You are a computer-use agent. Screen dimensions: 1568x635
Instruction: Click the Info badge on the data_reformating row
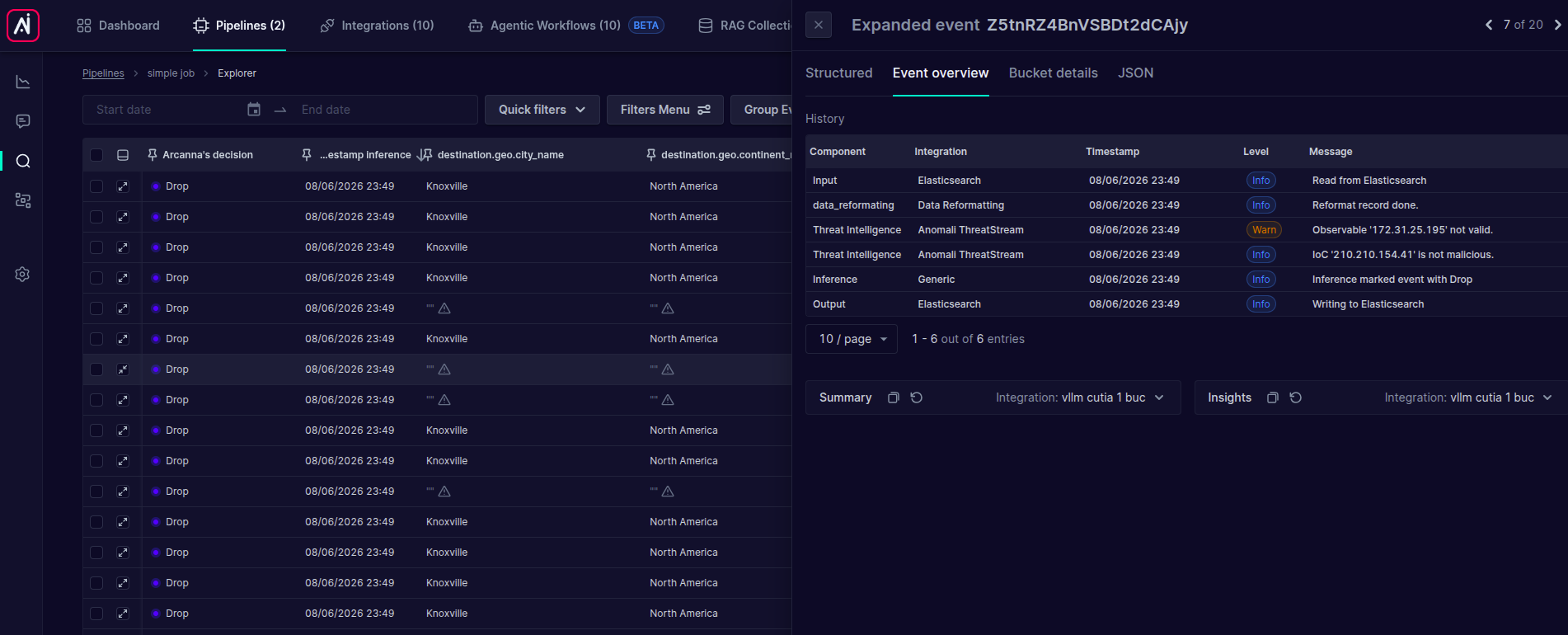(1261, 205)
